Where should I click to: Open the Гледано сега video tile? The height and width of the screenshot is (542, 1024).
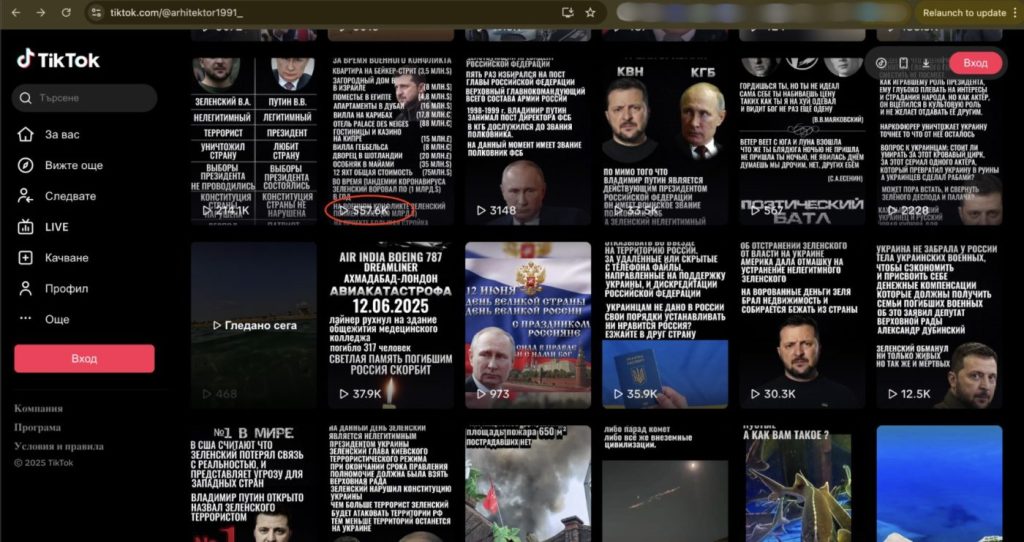click(253, 325)
